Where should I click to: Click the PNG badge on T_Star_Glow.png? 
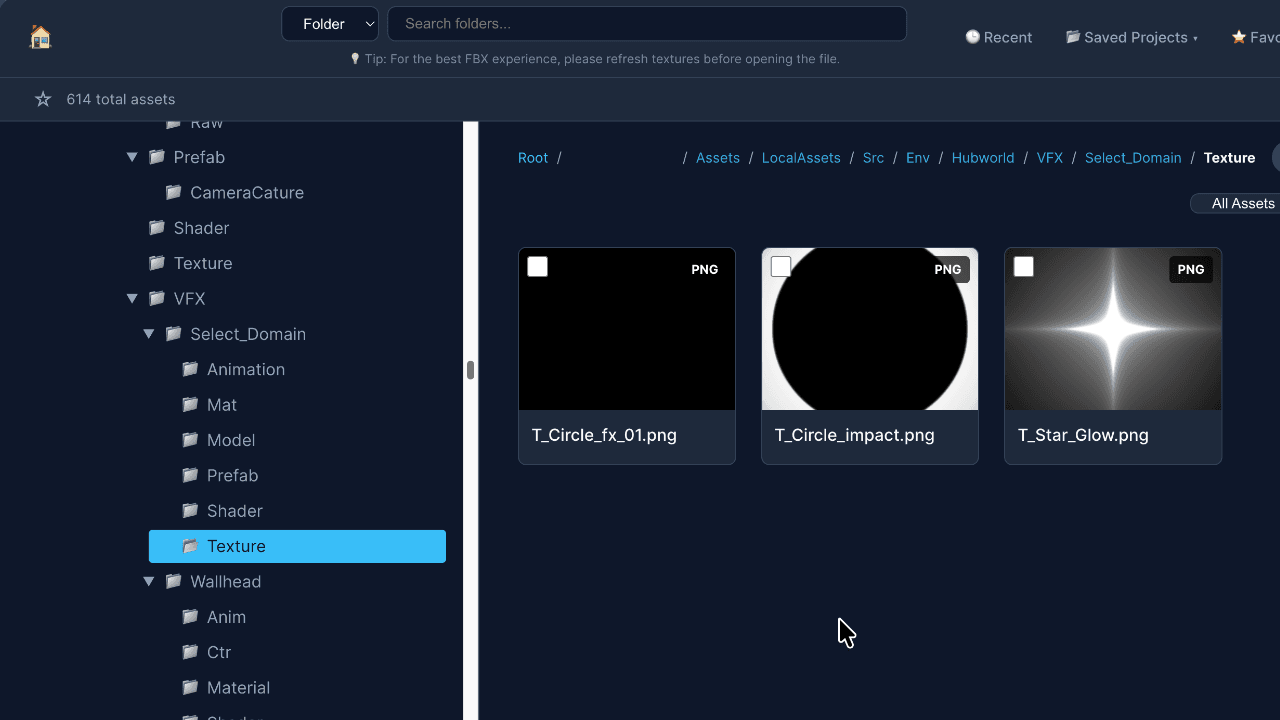tap(1190, 269)
